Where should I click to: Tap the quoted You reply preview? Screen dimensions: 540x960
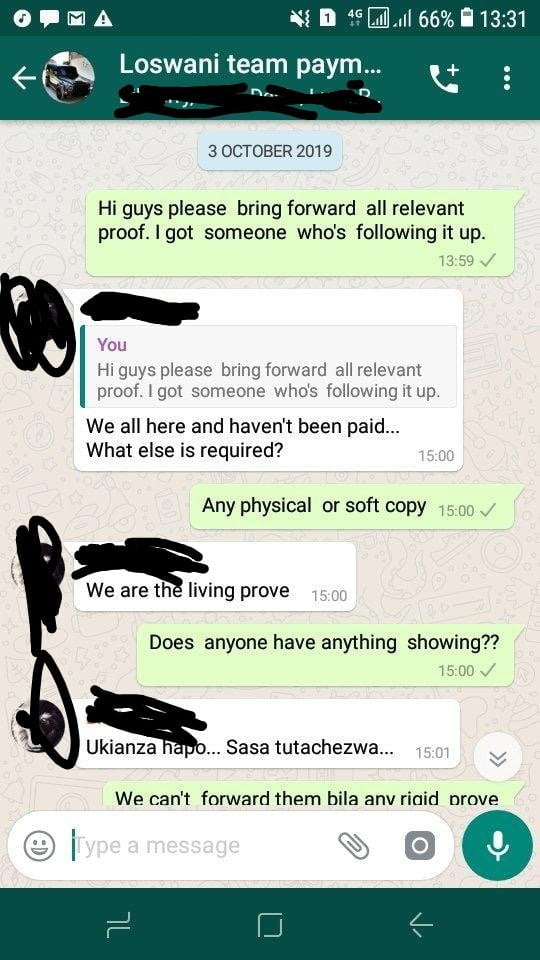[269, 367]
